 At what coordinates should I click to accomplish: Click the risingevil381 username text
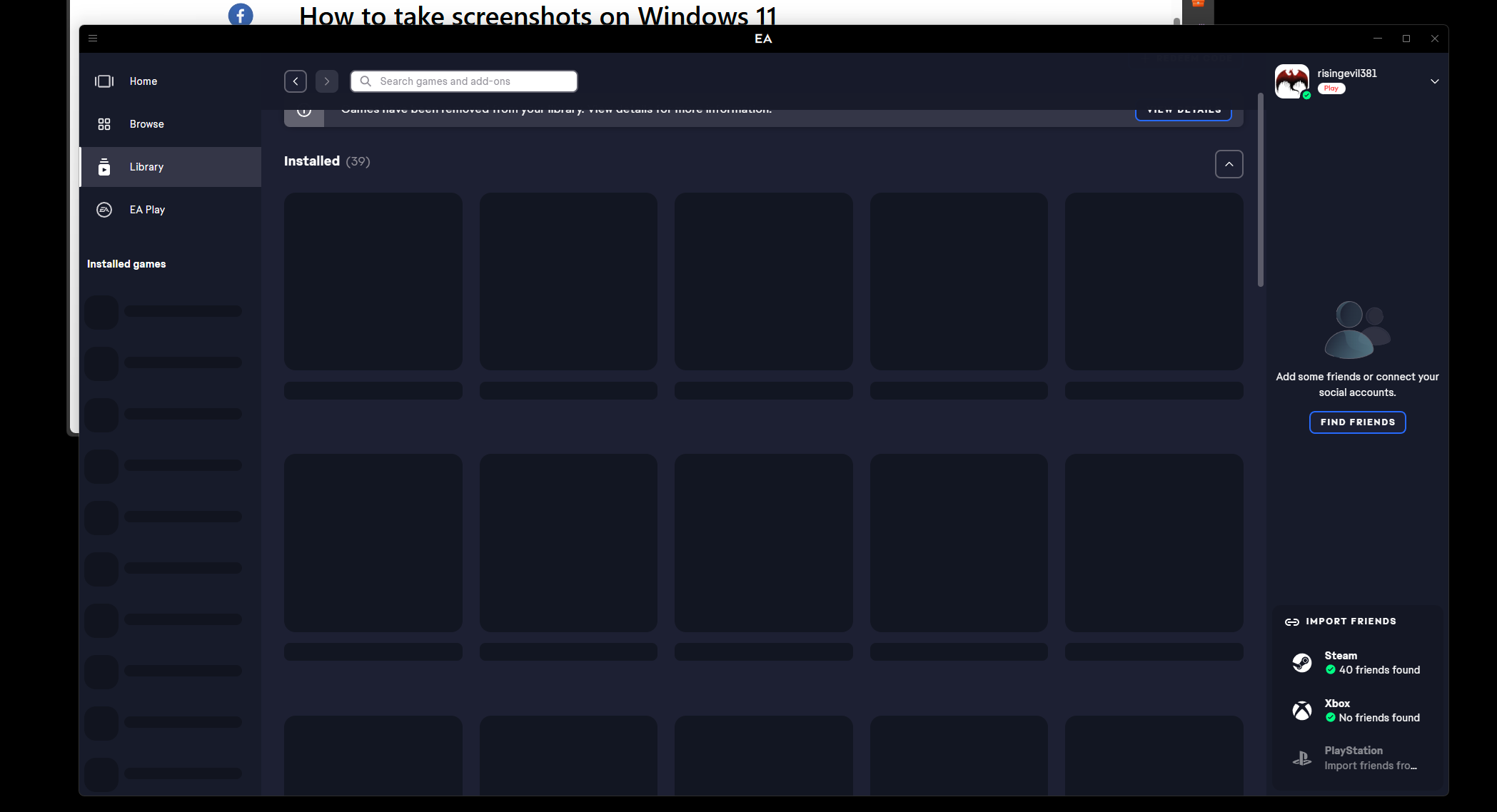pos(1347,73)
